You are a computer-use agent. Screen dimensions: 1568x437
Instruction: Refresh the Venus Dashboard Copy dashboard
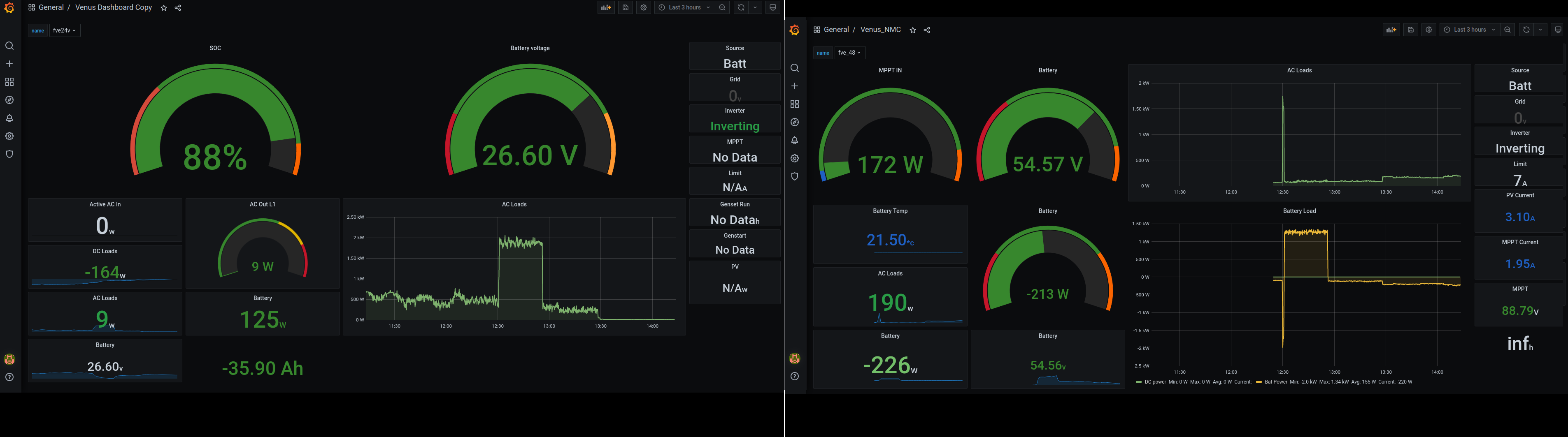(x=741, y=8)
